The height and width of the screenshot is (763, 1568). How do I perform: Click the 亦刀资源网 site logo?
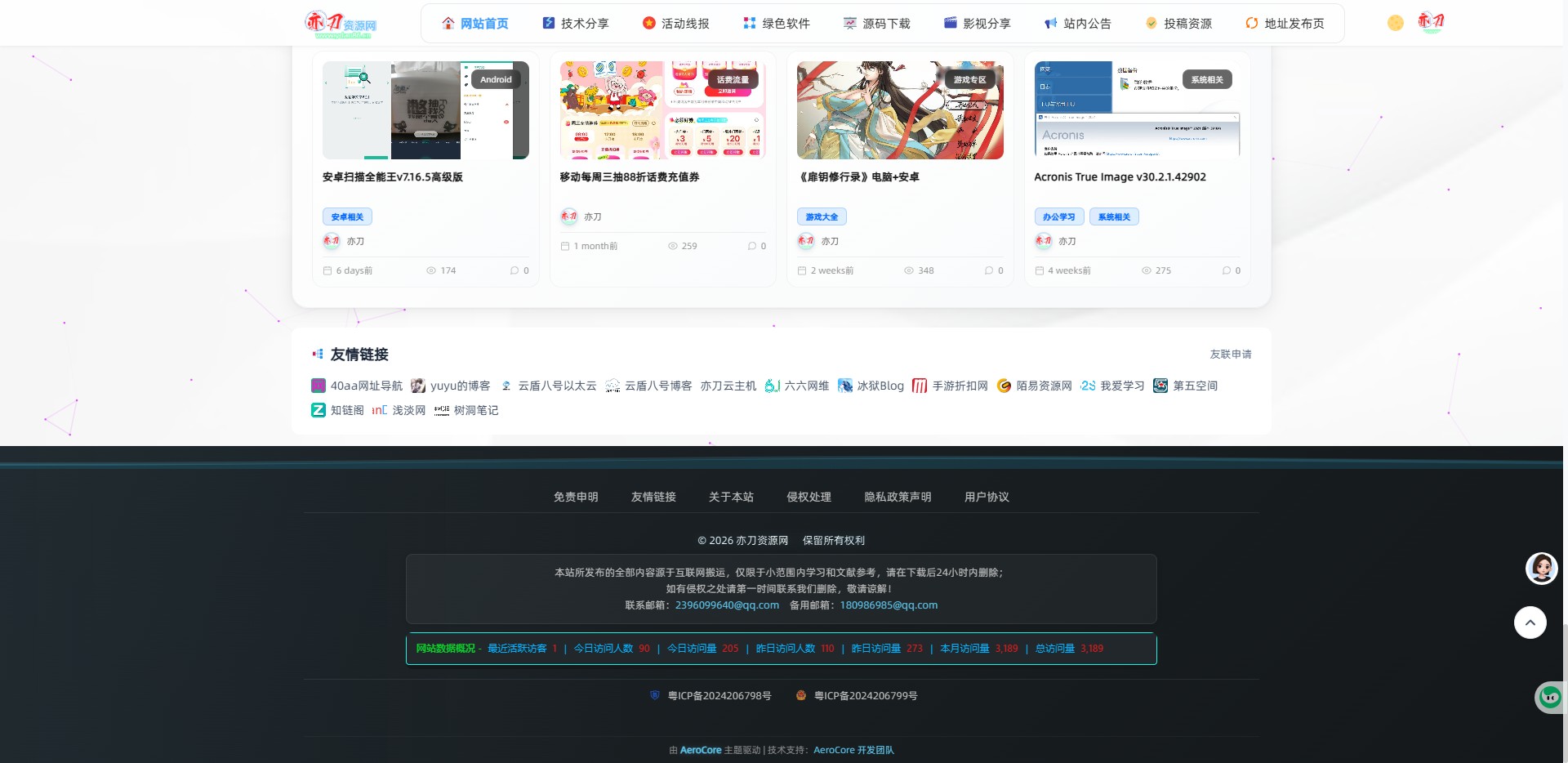point(341,24)
